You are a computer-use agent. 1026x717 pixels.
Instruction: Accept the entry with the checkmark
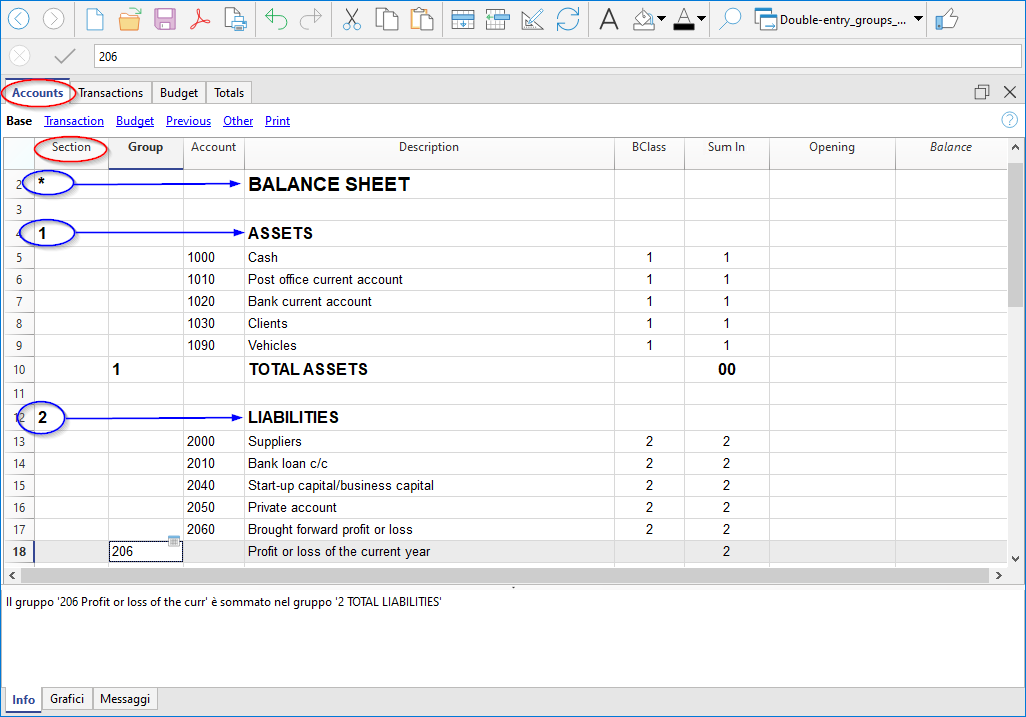coord(65,57)
